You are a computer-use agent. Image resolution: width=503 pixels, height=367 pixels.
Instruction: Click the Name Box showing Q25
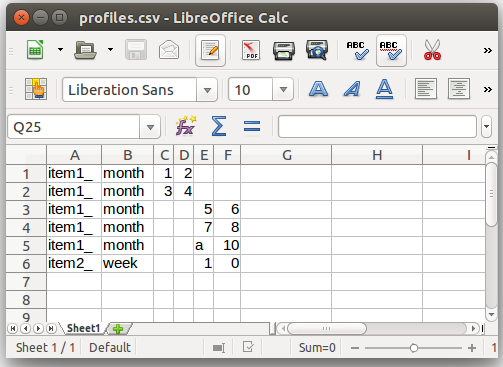coord(73,127)
